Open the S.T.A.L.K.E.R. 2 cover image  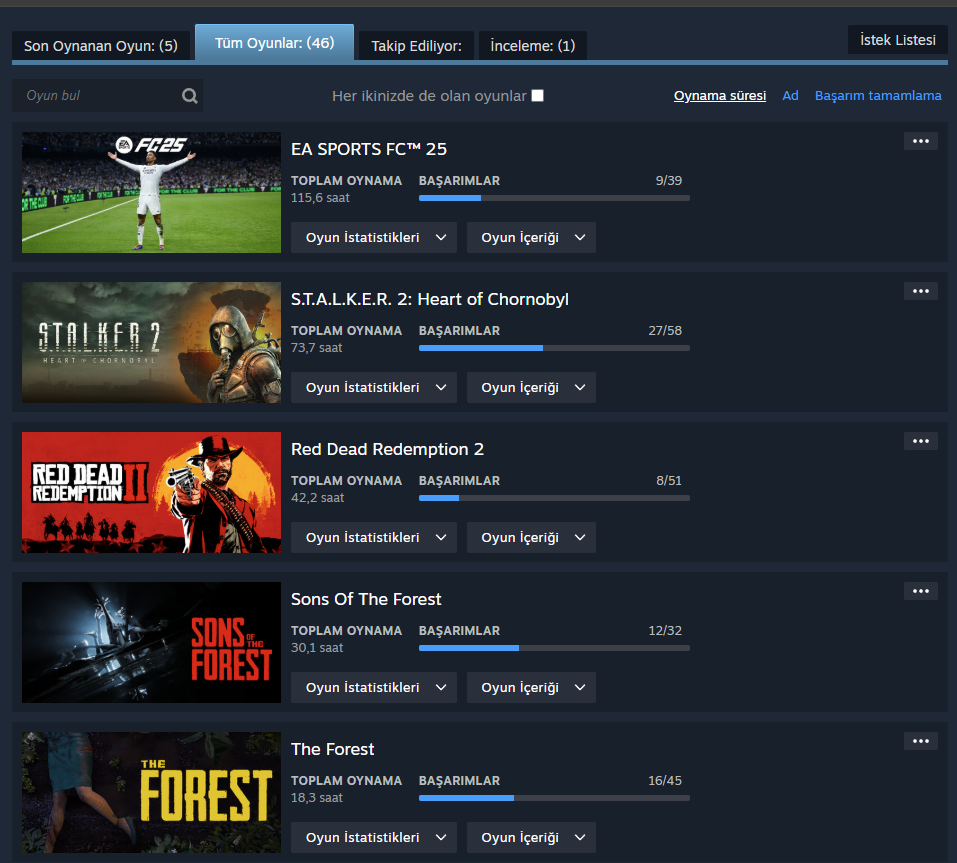[151, 342]
